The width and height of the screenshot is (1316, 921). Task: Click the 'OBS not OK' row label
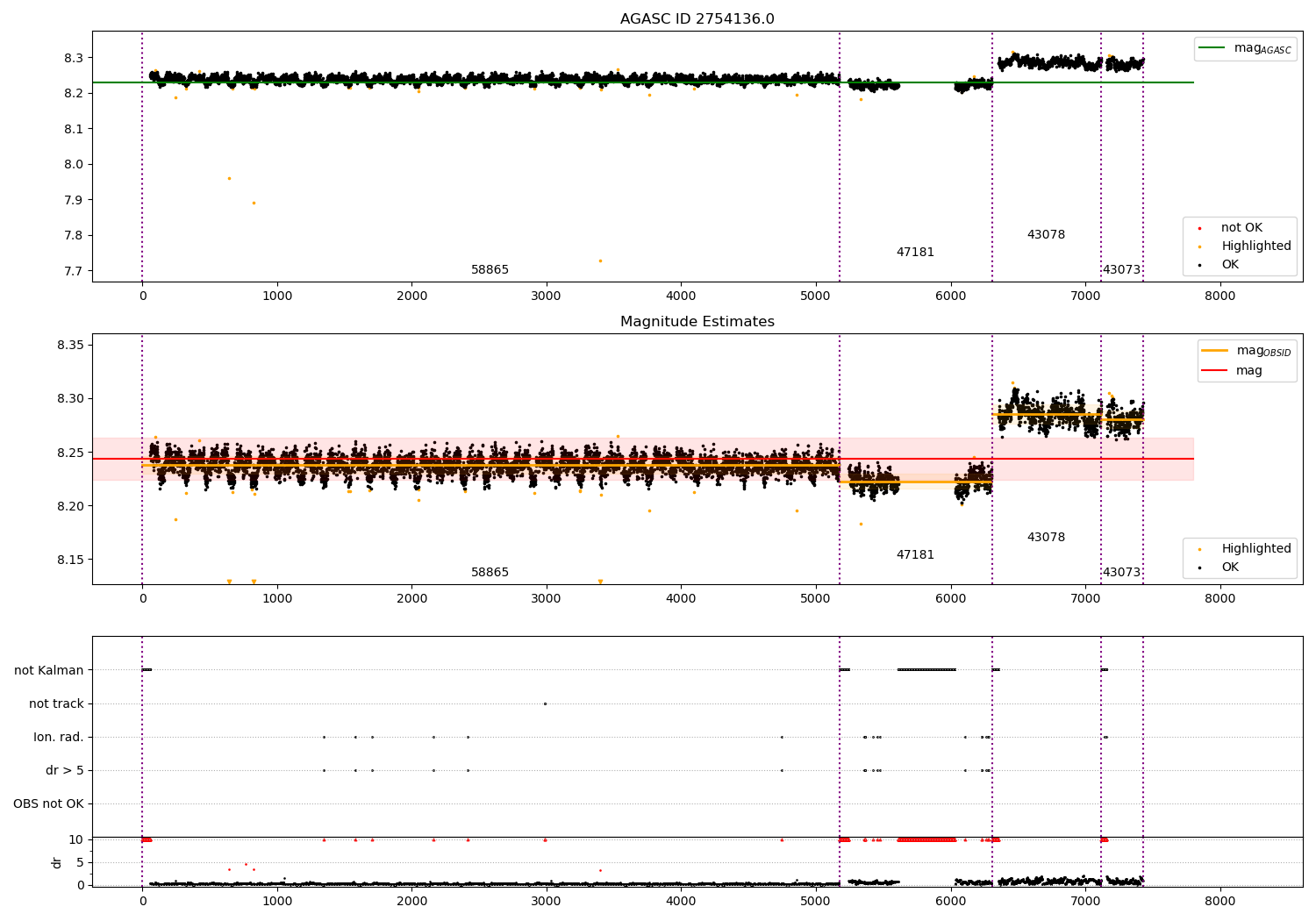[49, 803]
